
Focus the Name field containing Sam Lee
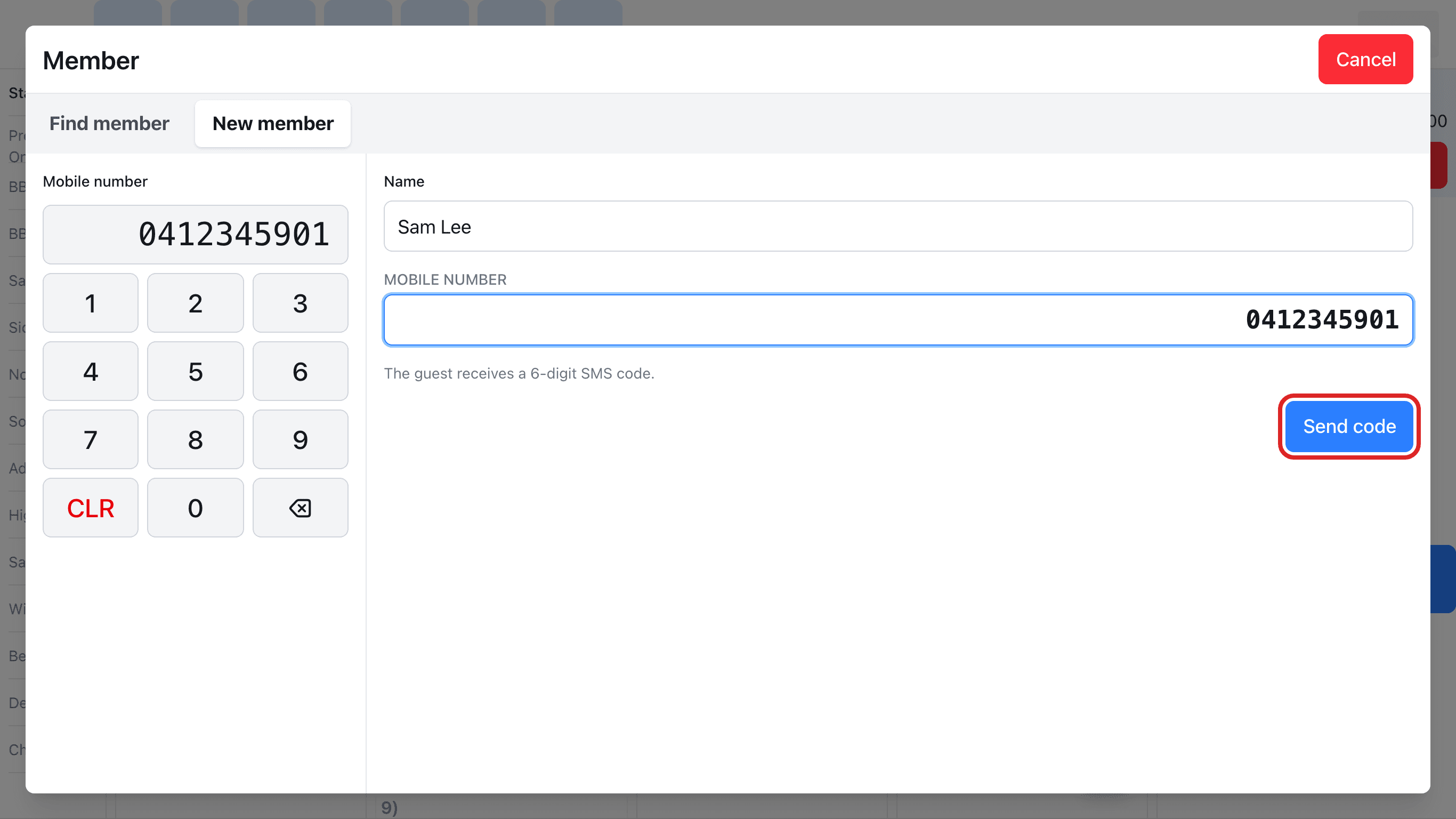pos(898,226)
